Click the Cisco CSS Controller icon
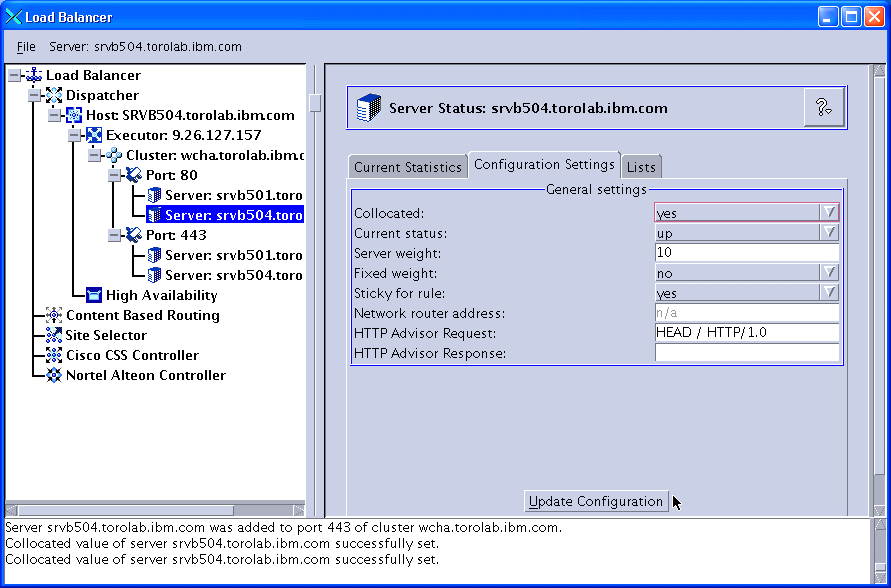 click(x=54, y=355)
